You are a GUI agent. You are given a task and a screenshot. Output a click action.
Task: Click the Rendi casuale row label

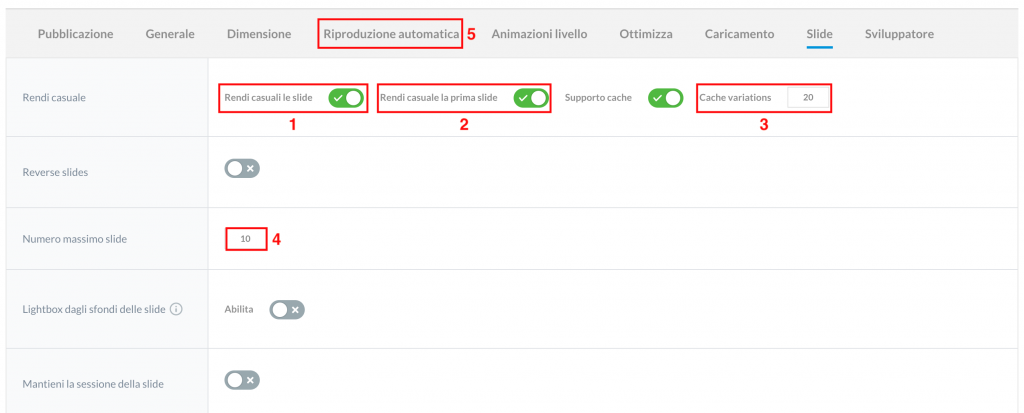54,98
